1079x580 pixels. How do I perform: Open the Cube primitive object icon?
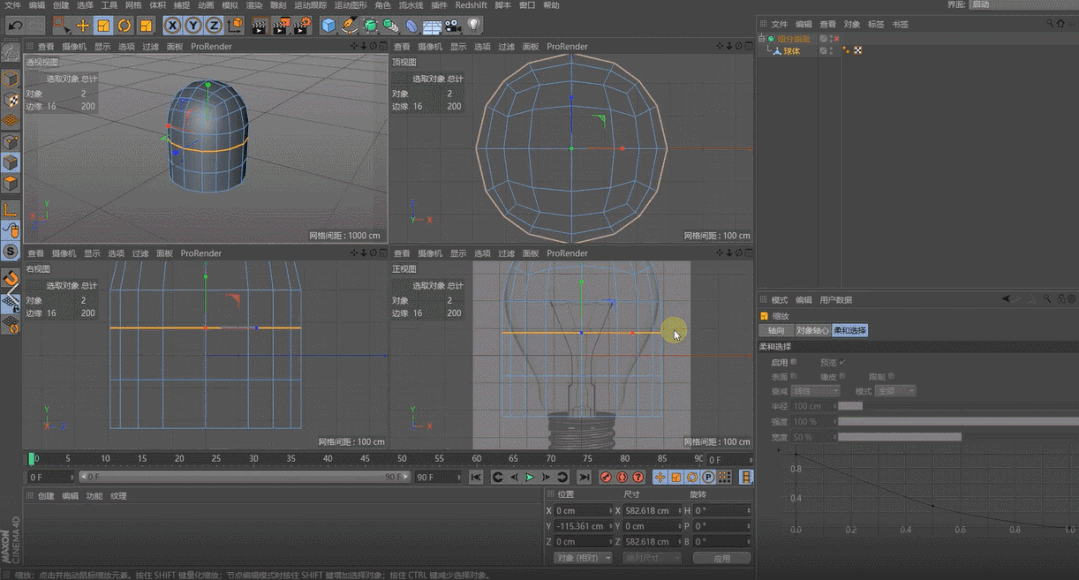(329, 25)
